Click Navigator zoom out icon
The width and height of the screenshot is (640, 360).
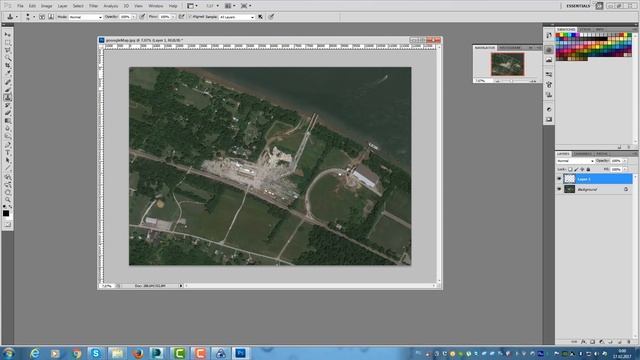coord(498,81)
